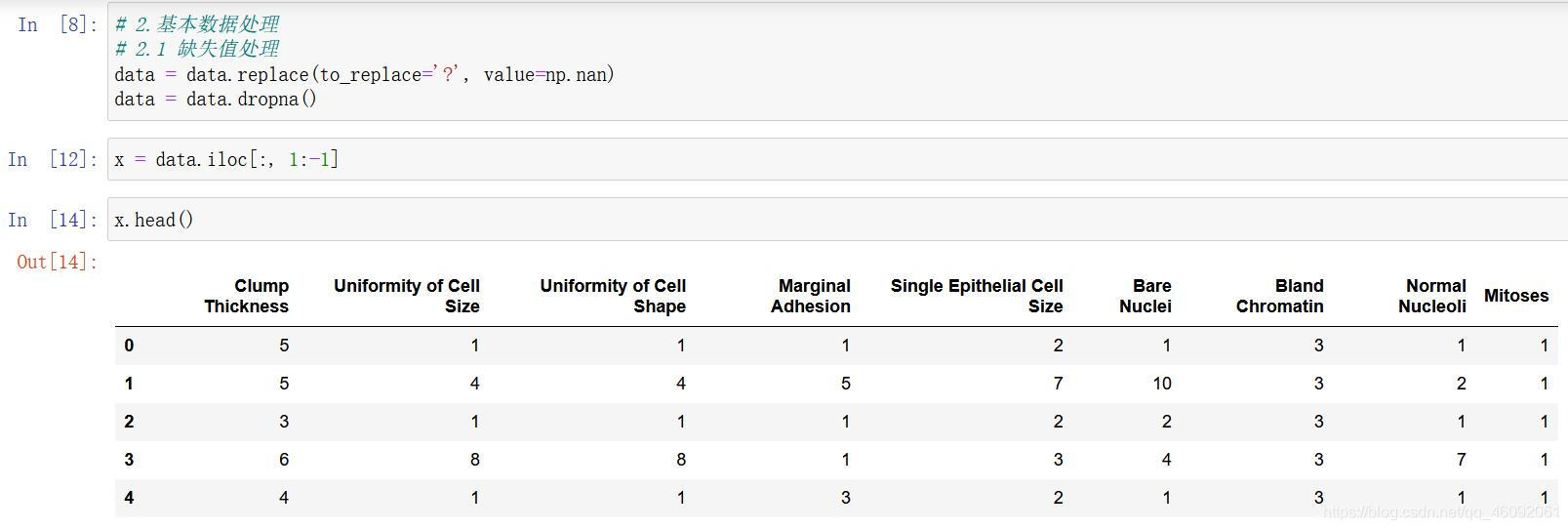This screenshot has height=530, width=1568.
Task: Select the data.dropna() code line
Action: 216,99
